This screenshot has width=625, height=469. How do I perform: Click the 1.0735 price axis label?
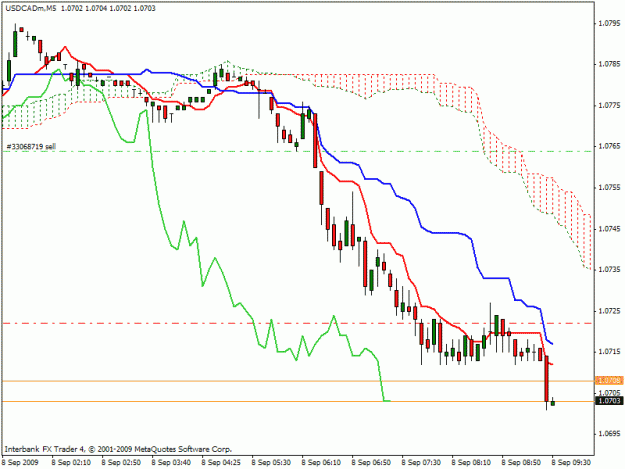click(x=610, y=269)
